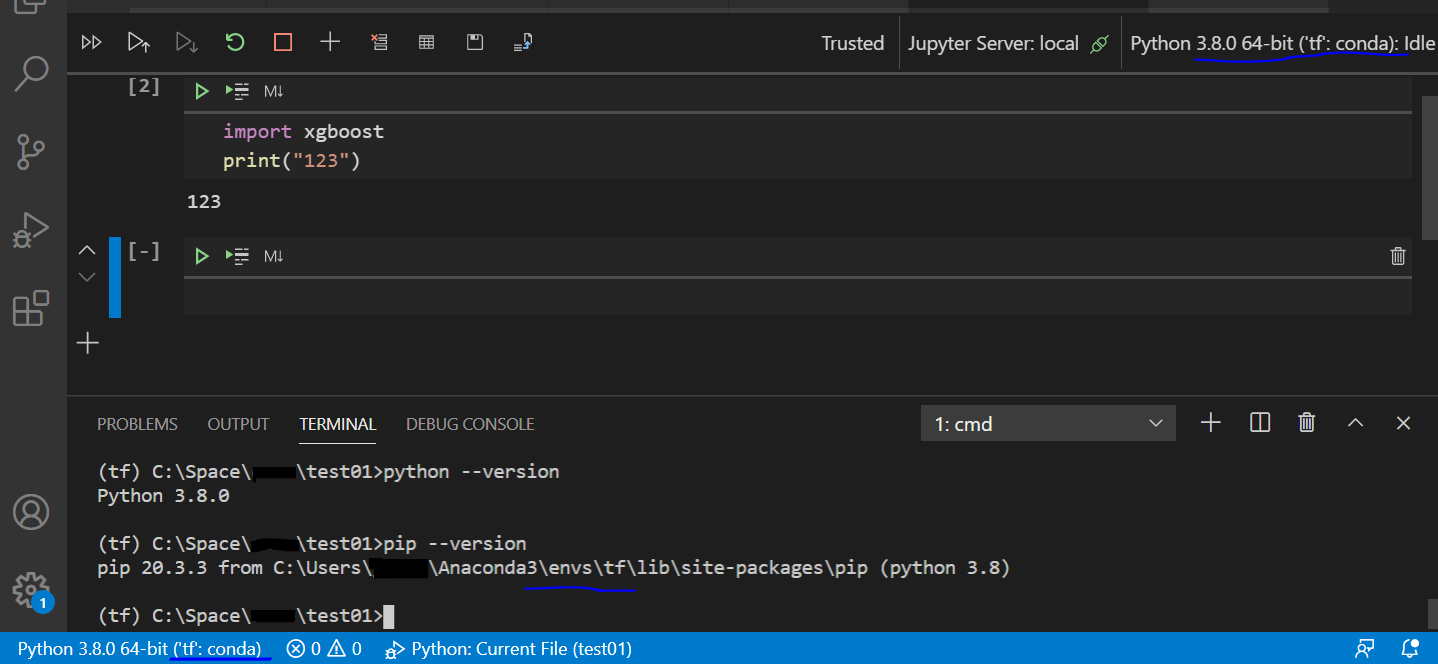The width and height of the screenshot is (1438, 664).
Task: Open the Run and Debug view
Action: (x=31, y=230)
